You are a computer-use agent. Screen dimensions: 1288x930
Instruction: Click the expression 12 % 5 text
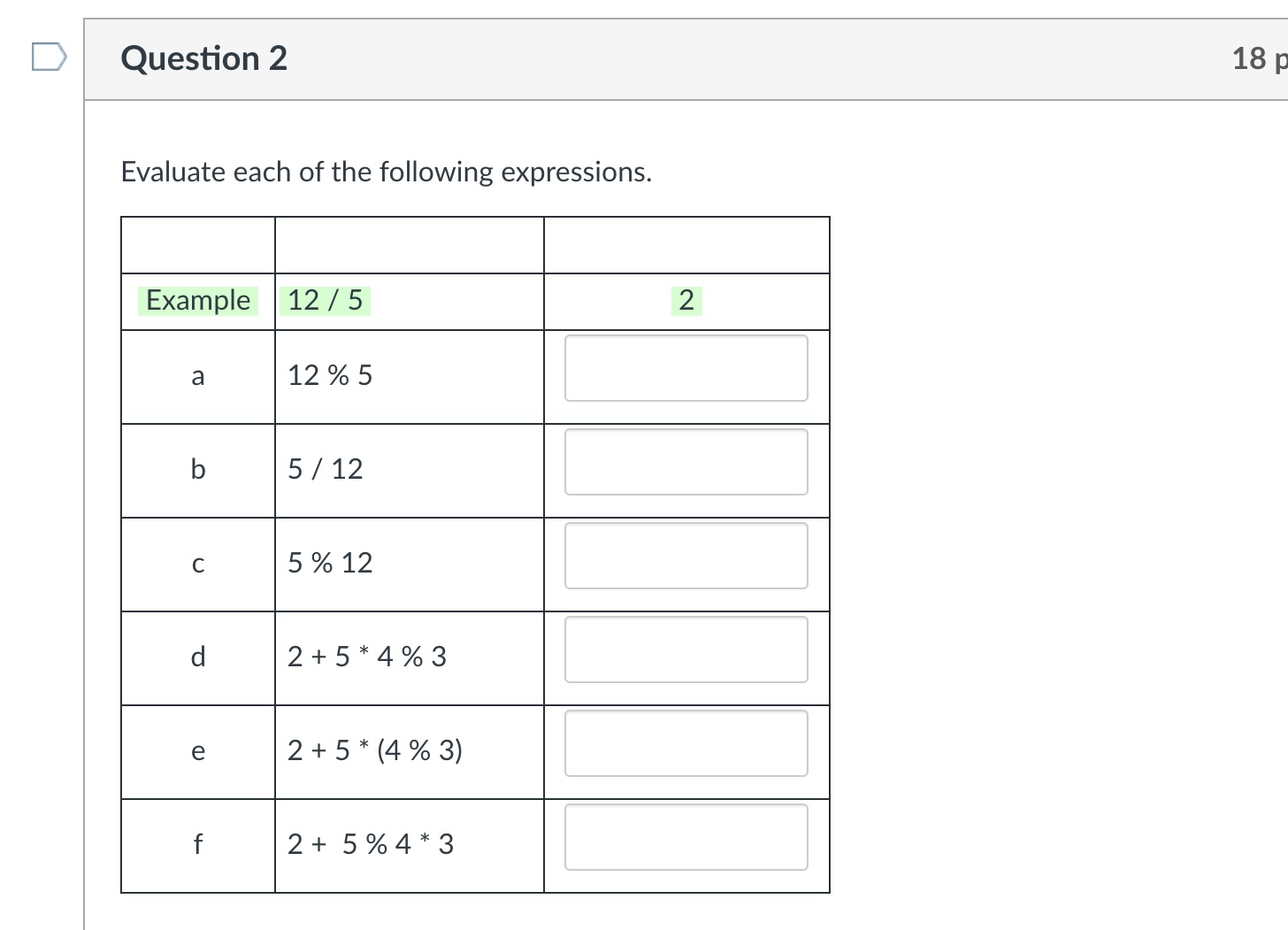330,375
